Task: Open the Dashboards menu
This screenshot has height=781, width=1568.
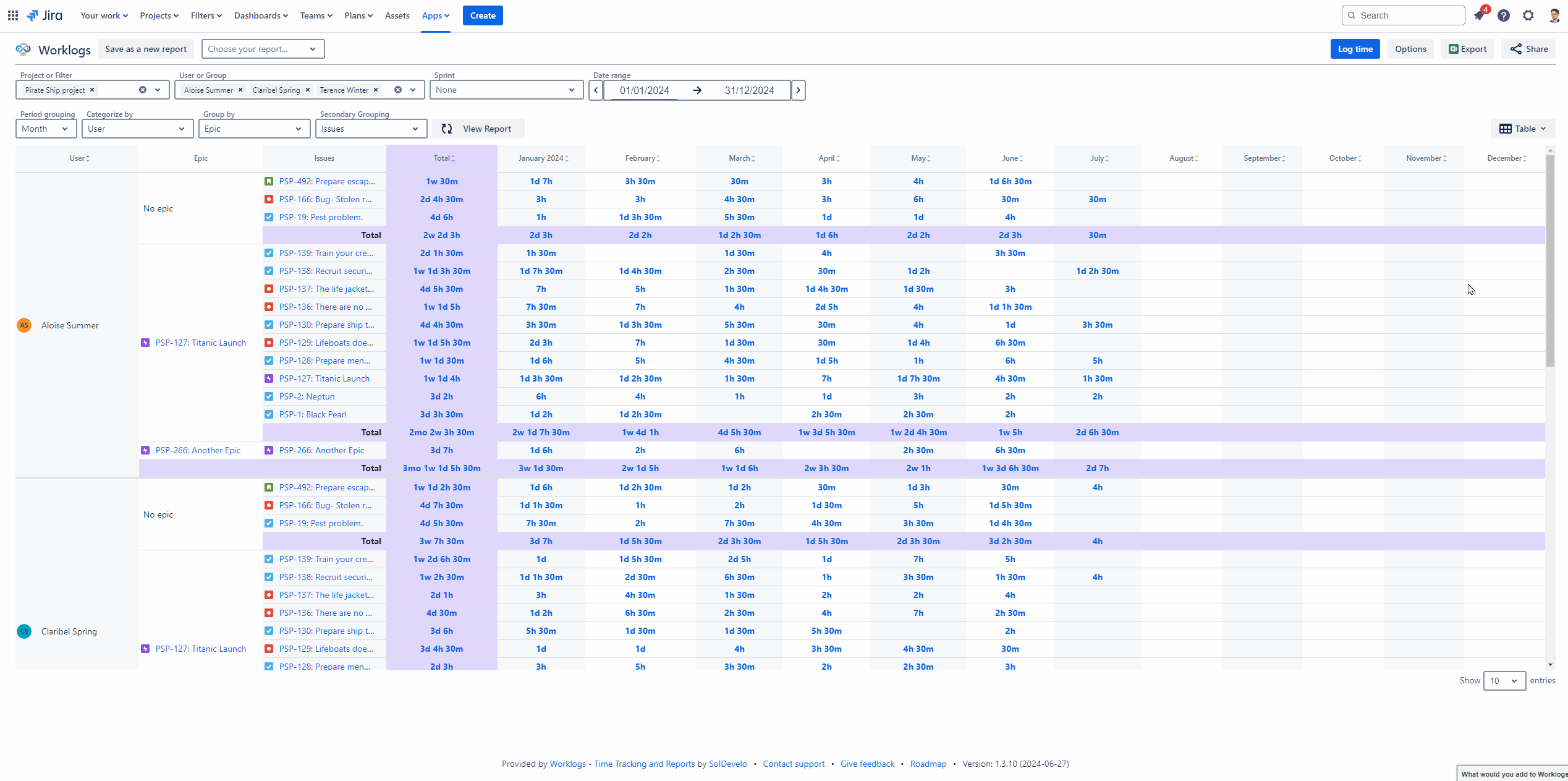Action: click(260, 15)
